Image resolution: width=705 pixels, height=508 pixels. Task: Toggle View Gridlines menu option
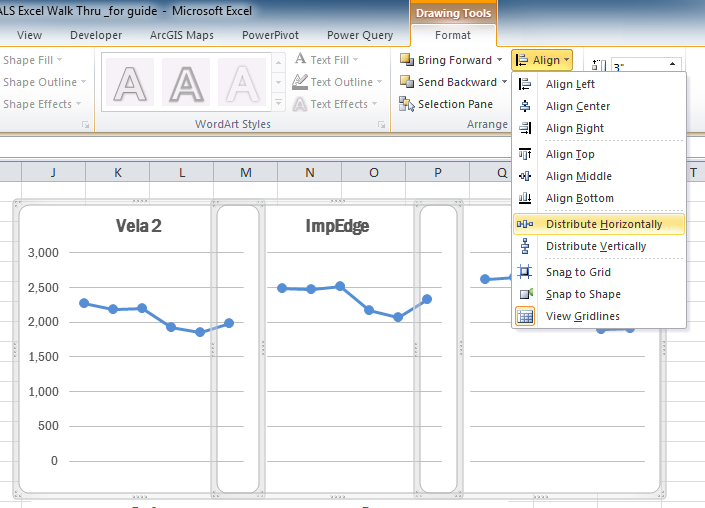tap(599, 316)
